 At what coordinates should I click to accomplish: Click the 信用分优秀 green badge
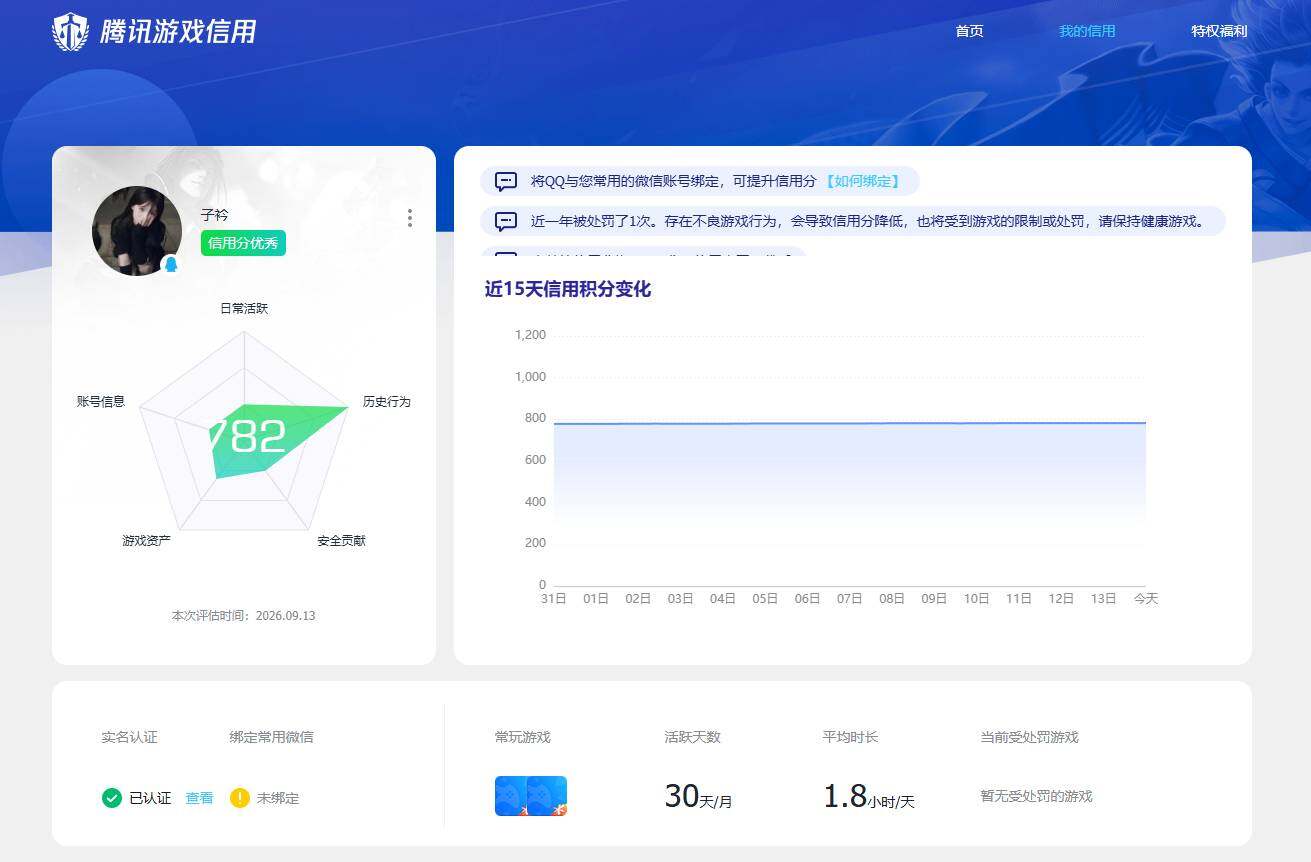click(243, 243)
